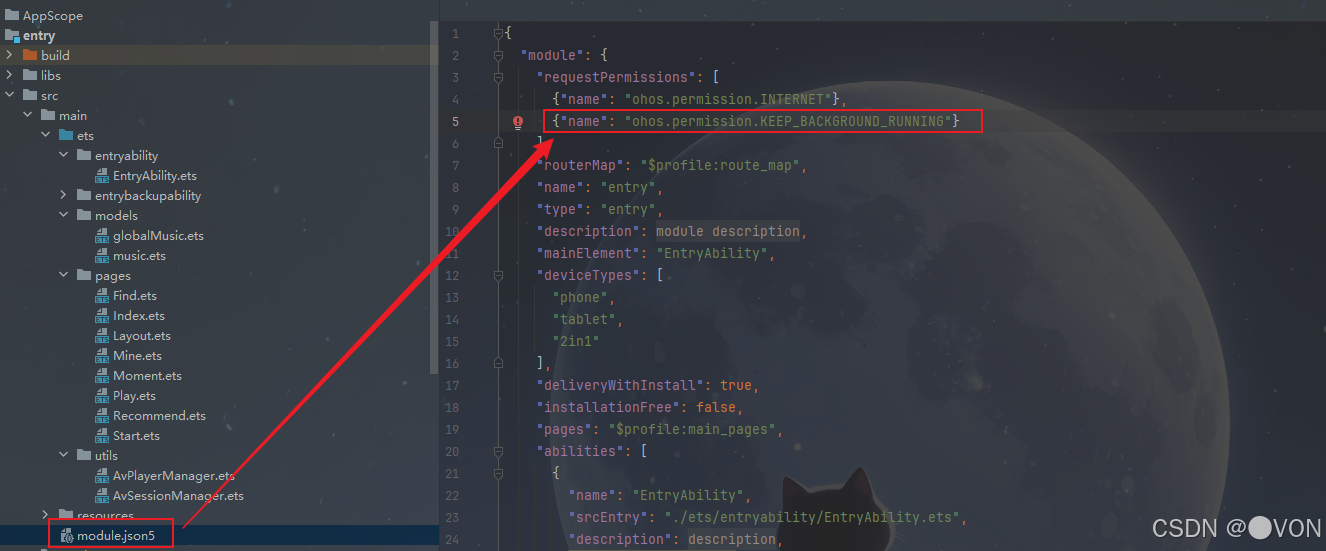Collapse the utils folder arrow
This screenshot has height=551, width=1326.
(63, 455)
